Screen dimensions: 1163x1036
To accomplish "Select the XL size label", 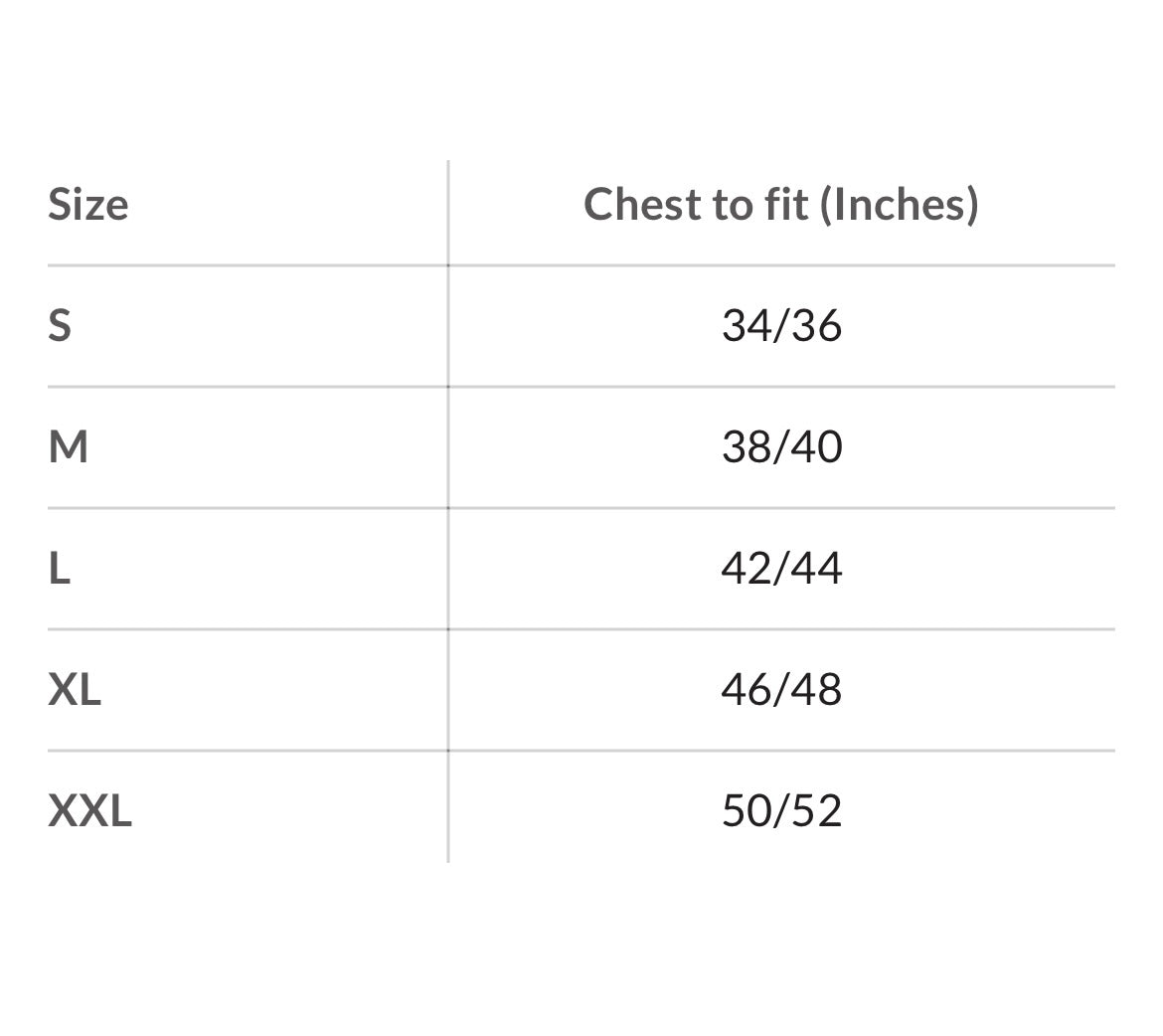I will 75,690.
